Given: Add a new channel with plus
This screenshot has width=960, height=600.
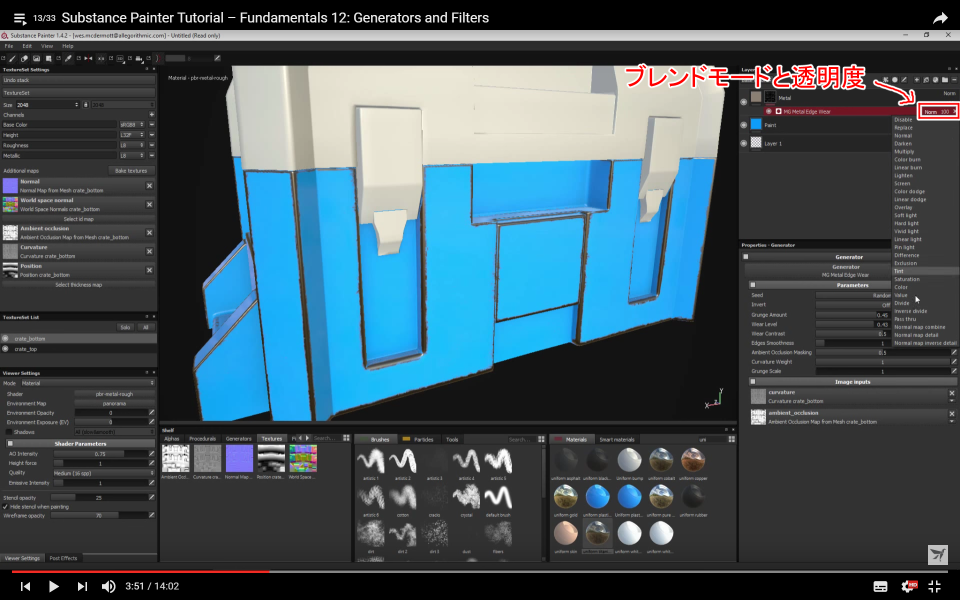Looking at the screenshot, I should pyautogui.click(x=151, y=114).
